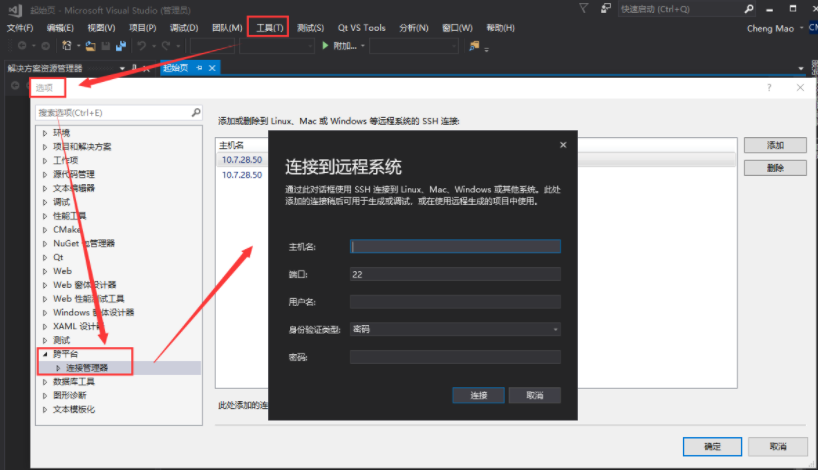
Task: Click the undo toolbar icon
Action: click(x=142, y=46)
